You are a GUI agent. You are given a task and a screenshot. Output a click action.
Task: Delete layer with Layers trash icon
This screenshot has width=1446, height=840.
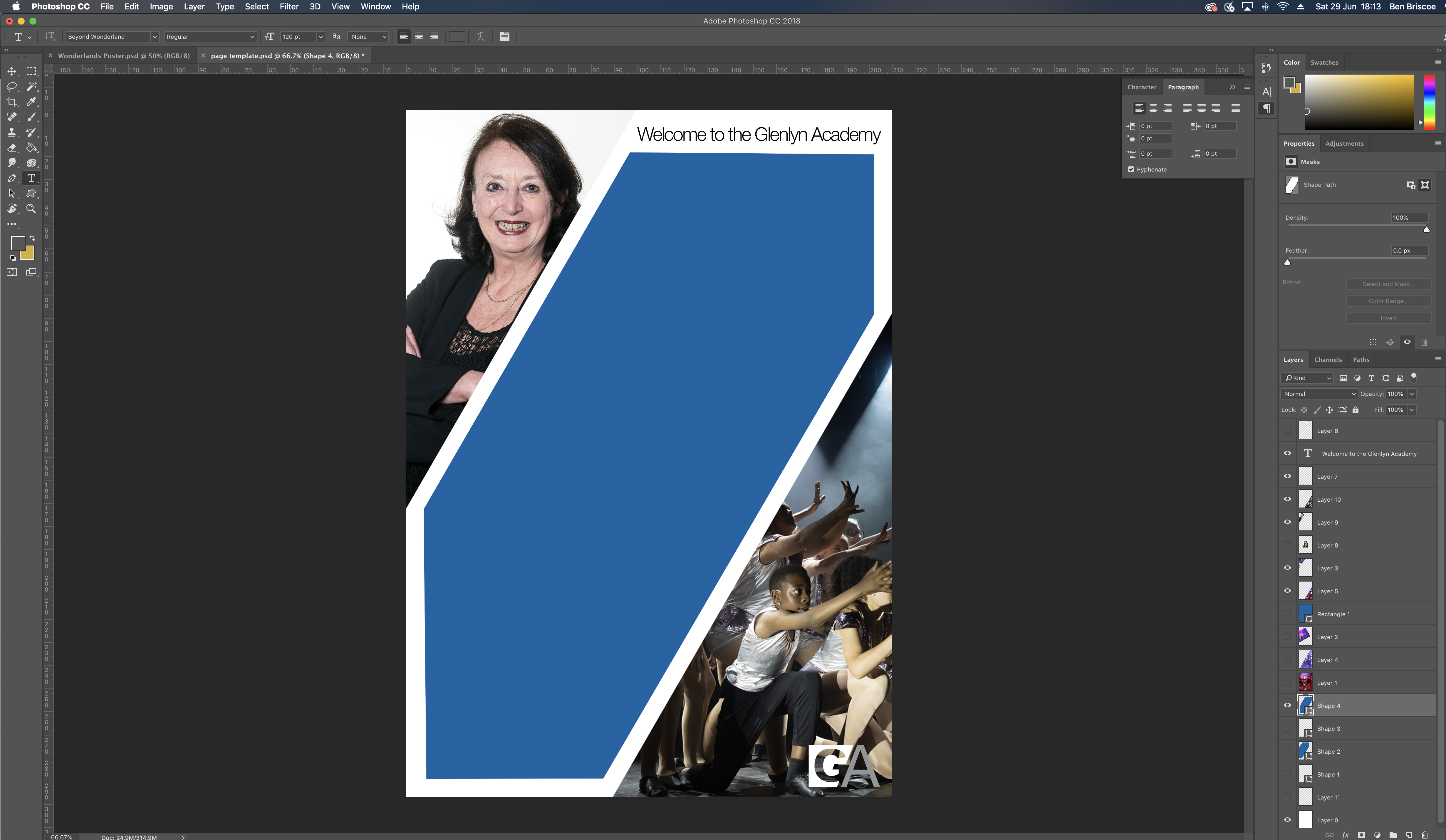1425,835
